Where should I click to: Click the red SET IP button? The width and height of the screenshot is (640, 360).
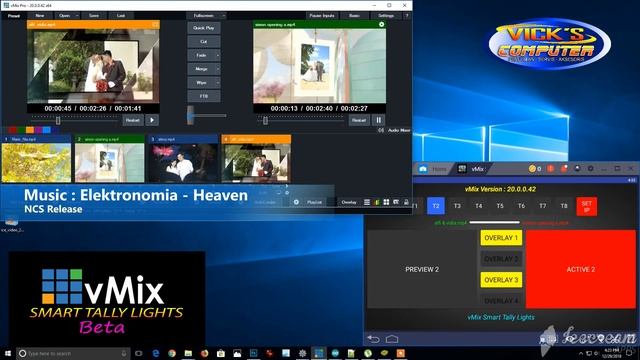tap(587, 206)
